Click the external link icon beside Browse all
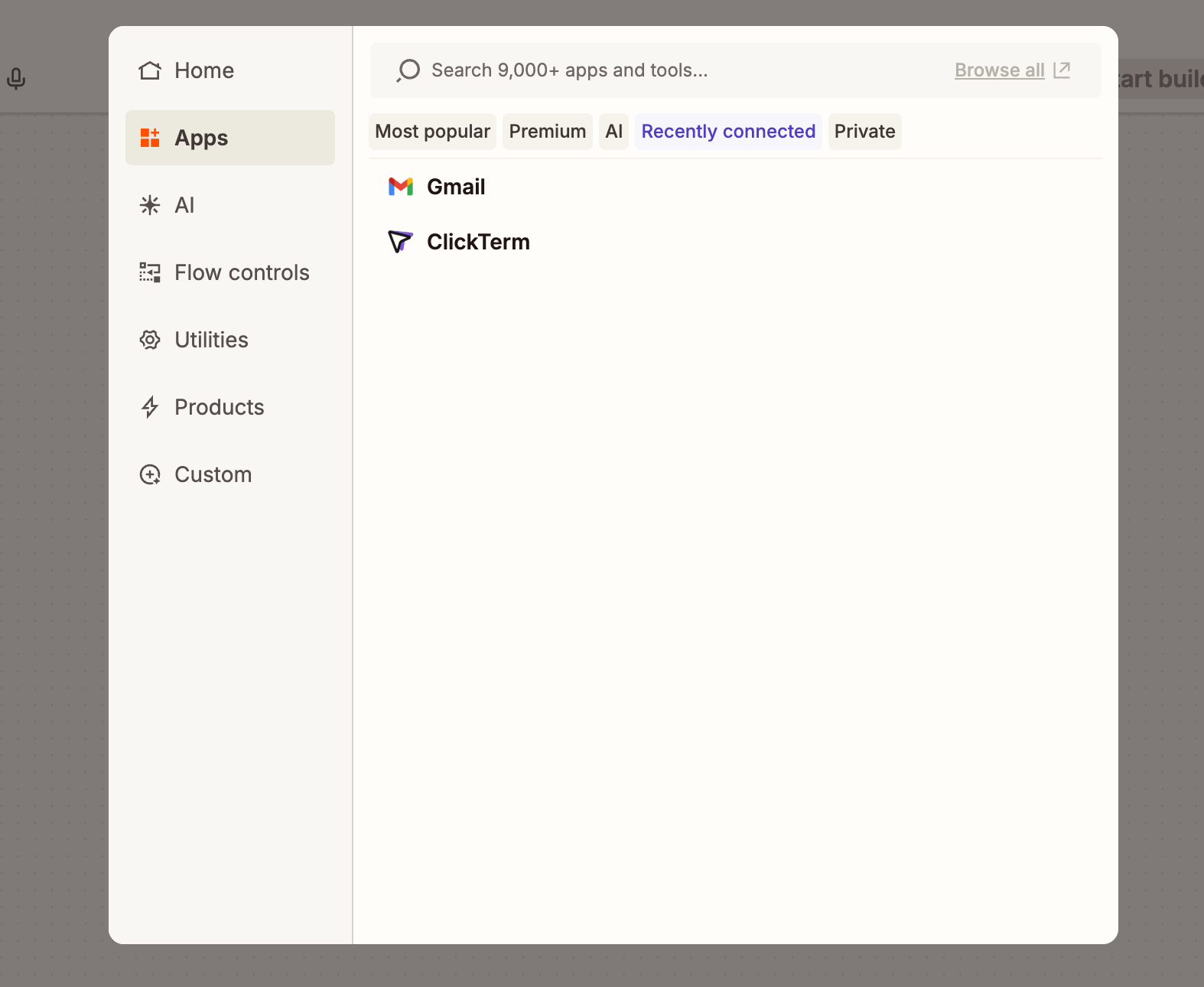The image size is (1204, 987). [x=1062, y=70]
